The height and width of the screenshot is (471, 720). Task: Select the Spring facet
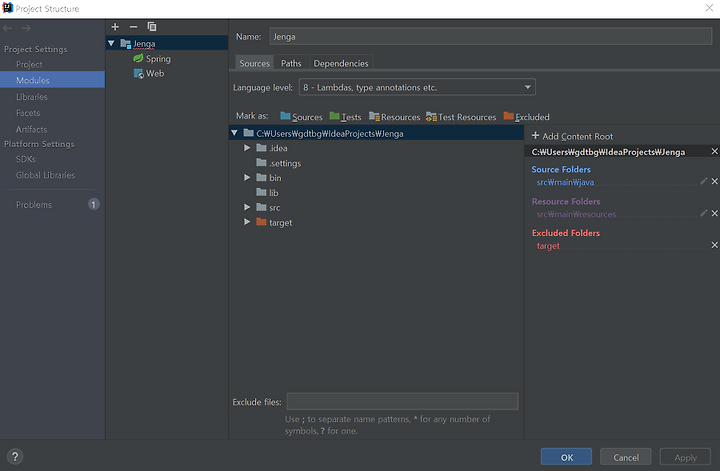point(152,59)
